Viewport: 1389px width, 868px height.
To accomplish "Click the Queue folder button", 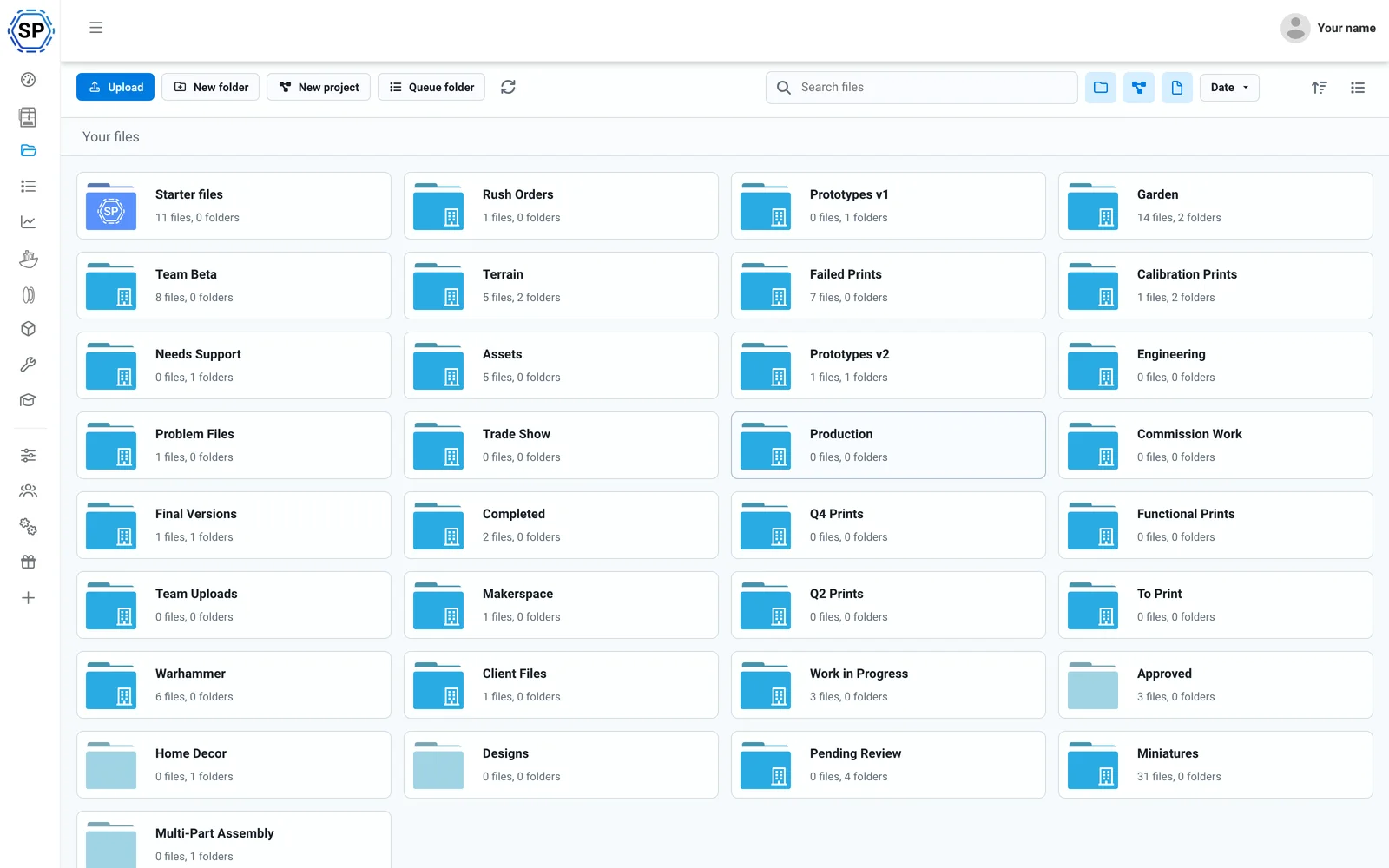I will click(431, 87).
